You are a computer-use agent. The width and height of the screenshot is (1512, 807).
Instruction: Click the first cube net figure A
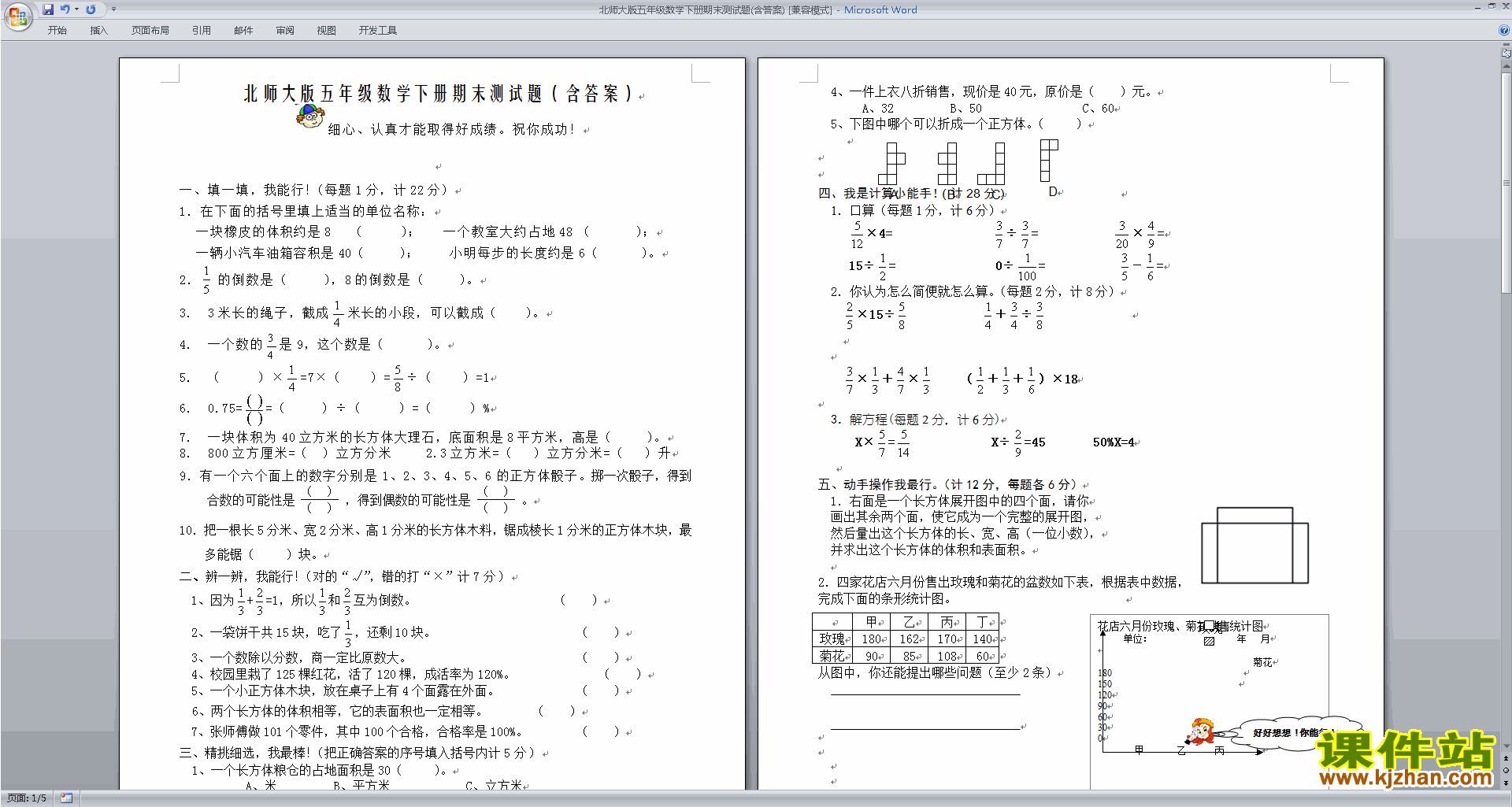pos(891,164)
